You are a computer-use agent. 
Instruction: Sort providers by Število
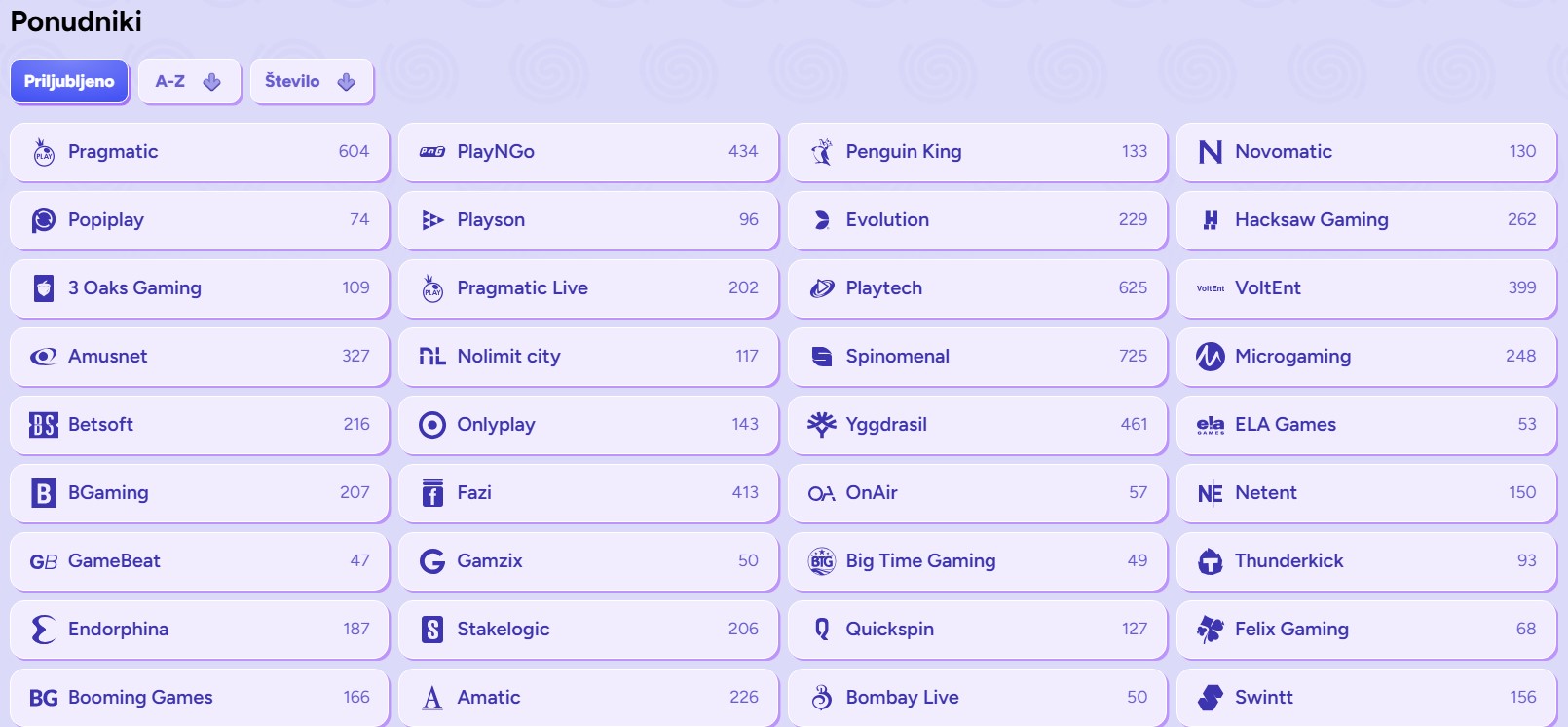(311, 82)
